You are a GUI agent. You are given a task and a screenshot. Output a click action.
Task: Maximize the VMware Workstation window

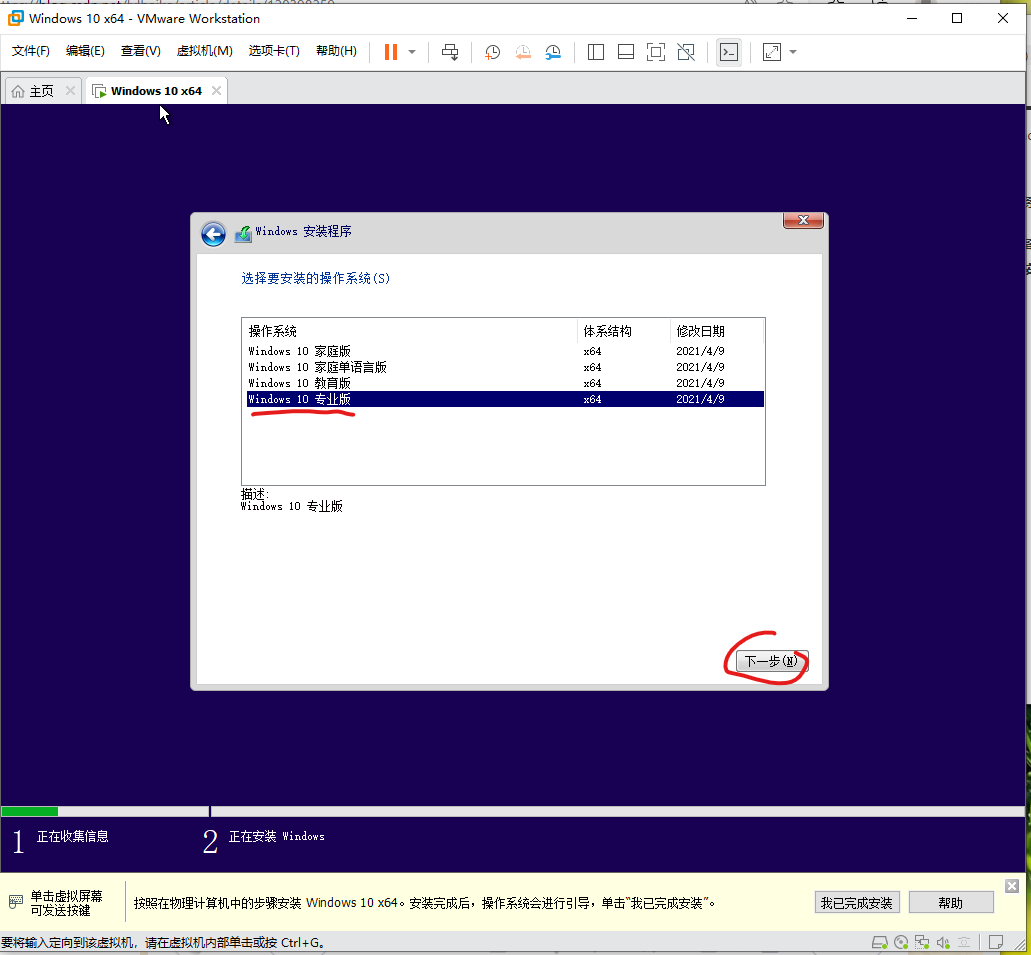click(x=957, y=18)
